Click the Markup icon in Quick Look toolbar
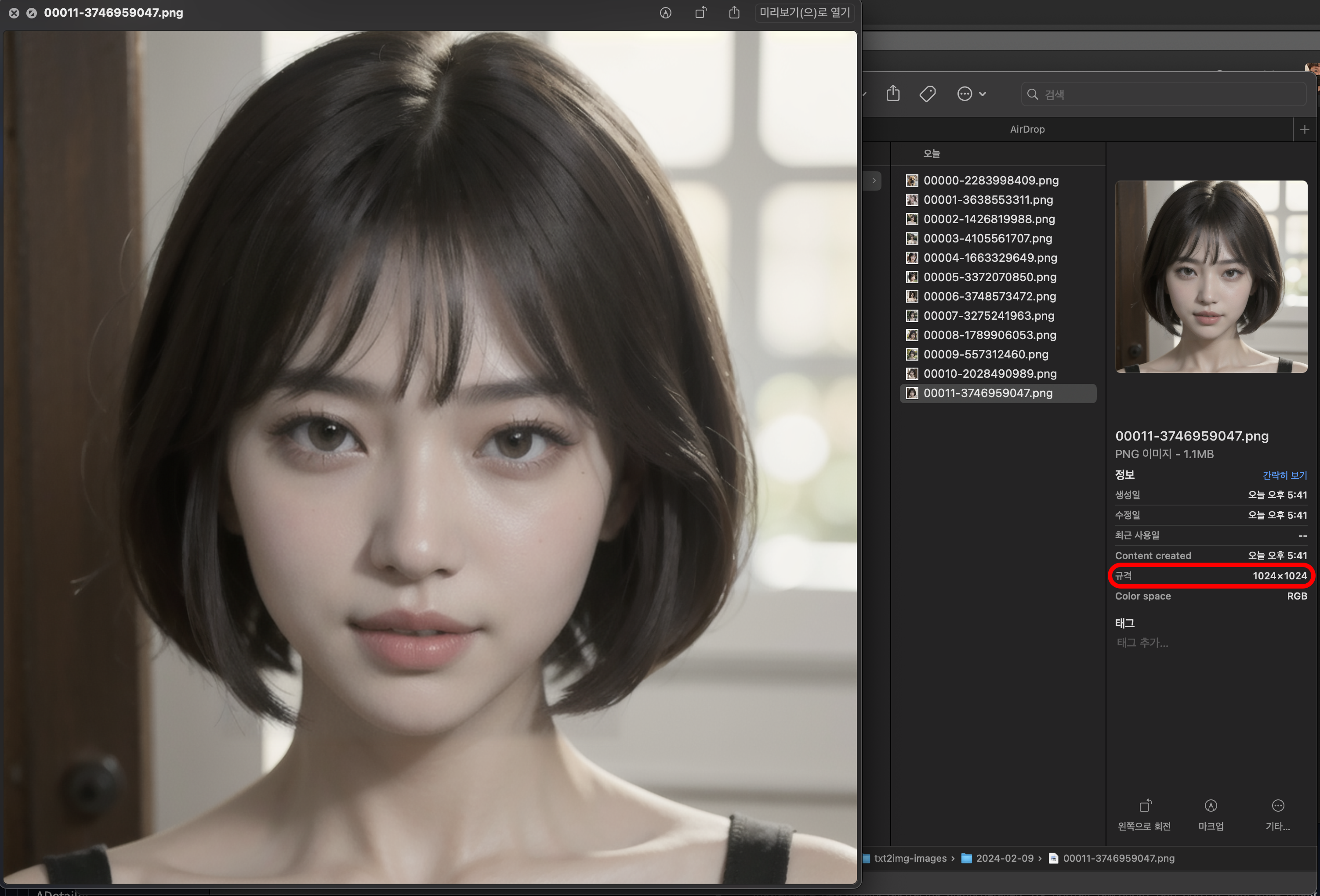1320x896 pixels. tap(666, 12)
